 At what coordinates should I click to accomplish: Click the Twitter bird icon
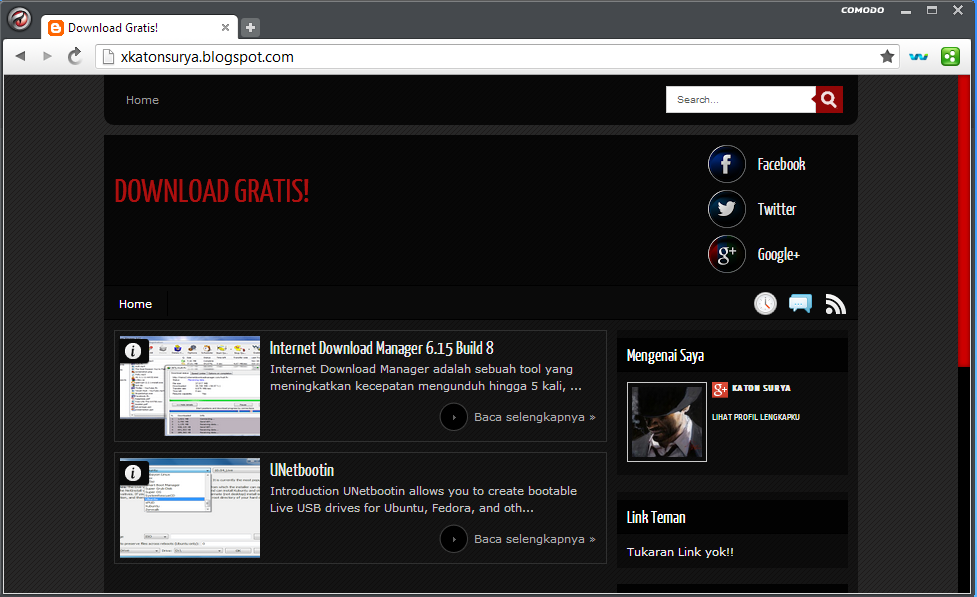[727, 209]
